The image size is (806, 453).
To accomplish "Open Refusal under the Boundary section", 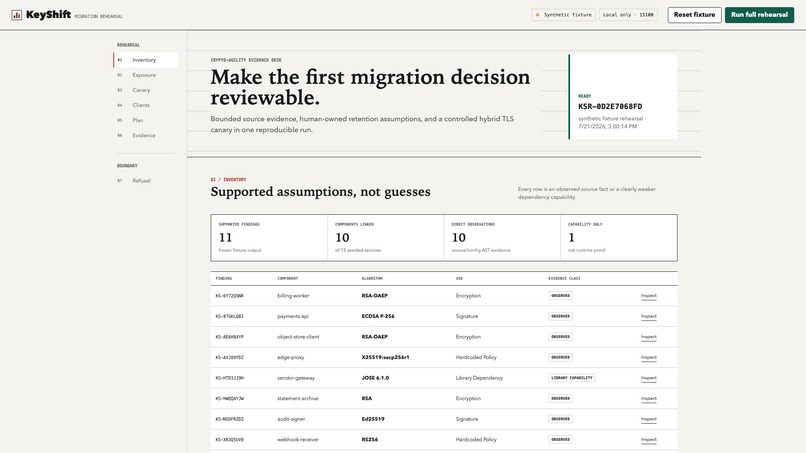I will point(146,180).
